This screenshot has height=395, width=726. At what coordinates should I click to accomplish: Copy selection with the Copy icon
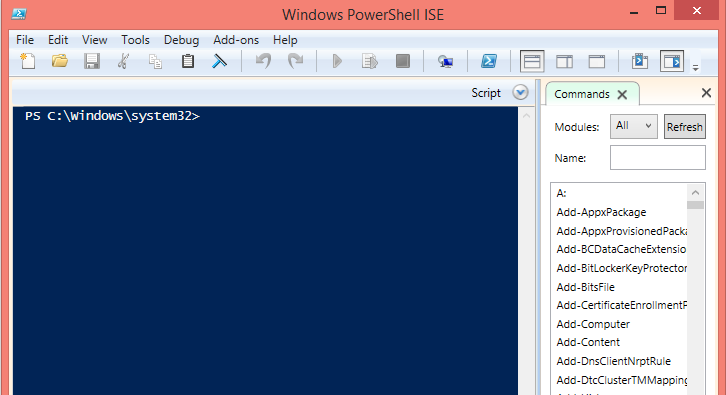[x=155, y=61]
